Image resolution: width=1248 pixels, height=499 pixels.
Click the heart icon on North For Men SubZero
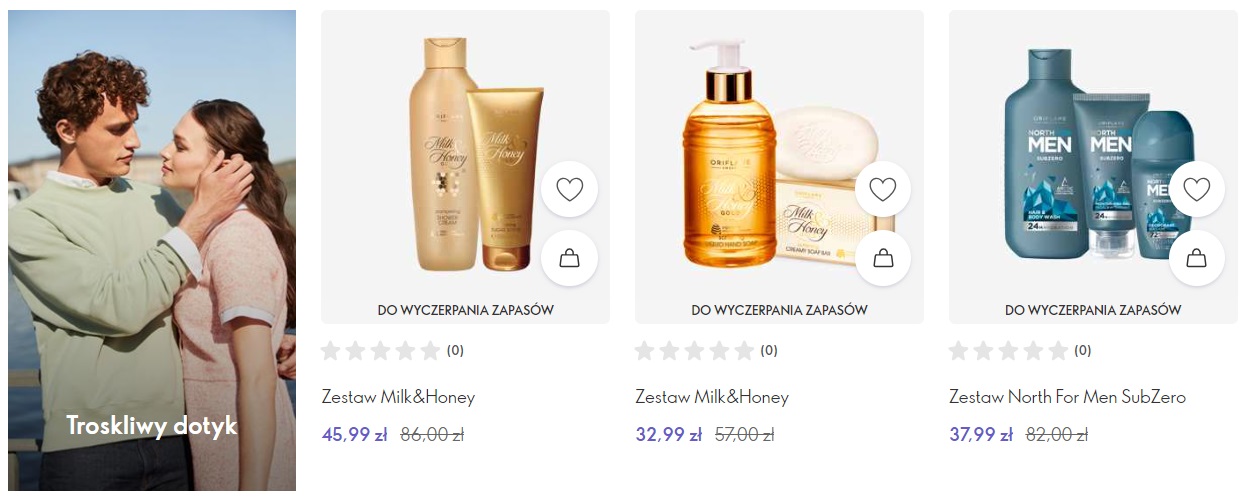1197,189
